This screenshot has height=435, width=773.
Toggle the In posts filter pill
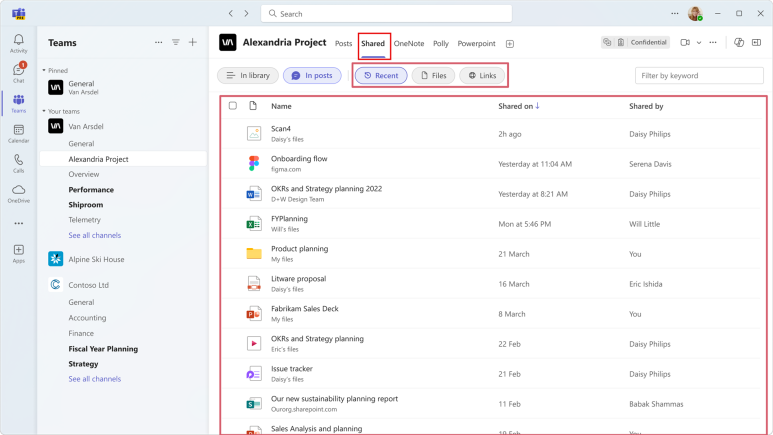click(312, 75)
